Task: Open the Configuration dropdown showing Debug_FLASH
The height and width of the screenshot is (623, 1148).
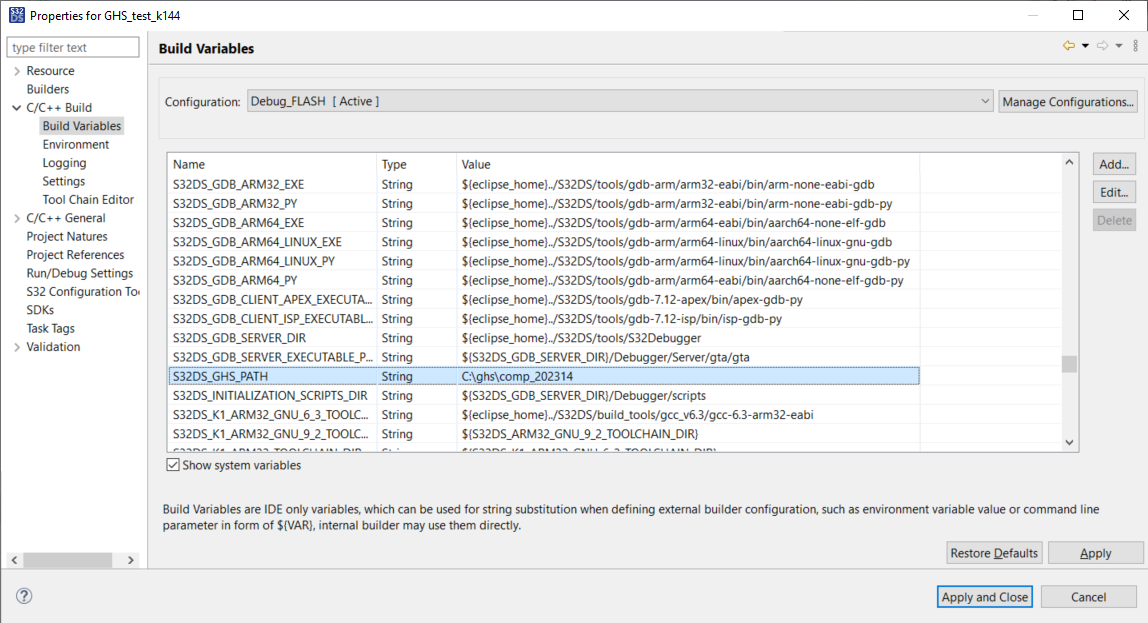Action: click(984, 101)
